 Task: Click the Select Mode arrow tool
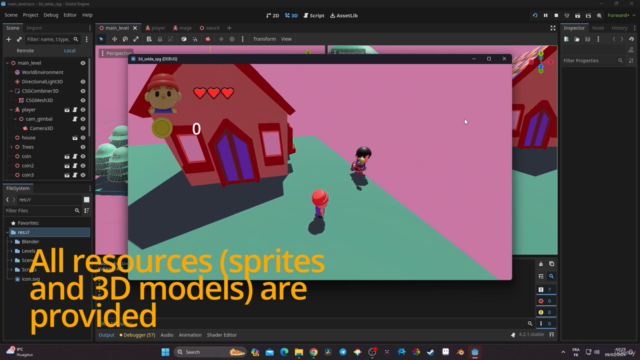(x=101, y=39)
